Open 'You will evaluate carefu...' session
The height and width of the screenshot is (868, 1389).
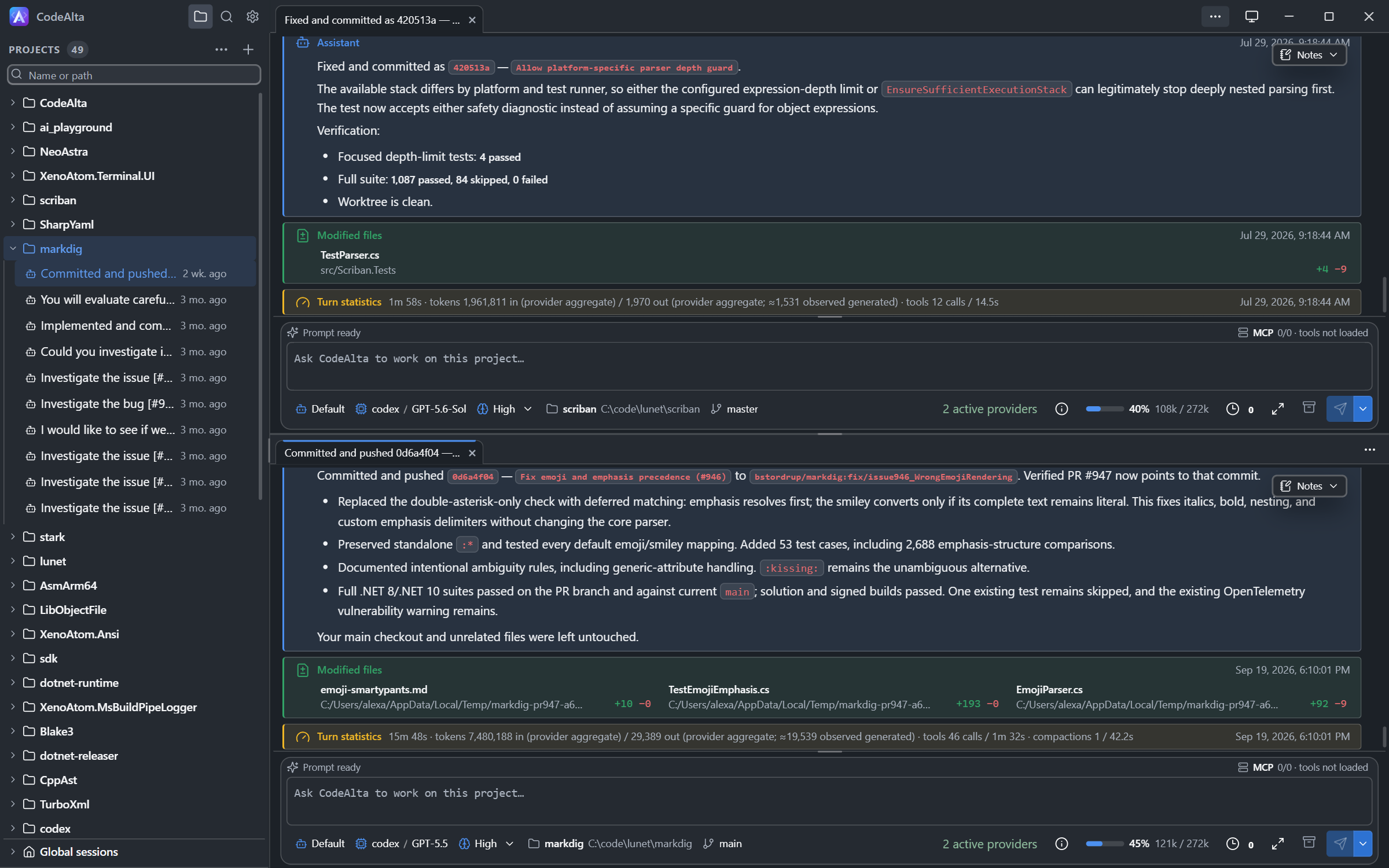[135, 300]
